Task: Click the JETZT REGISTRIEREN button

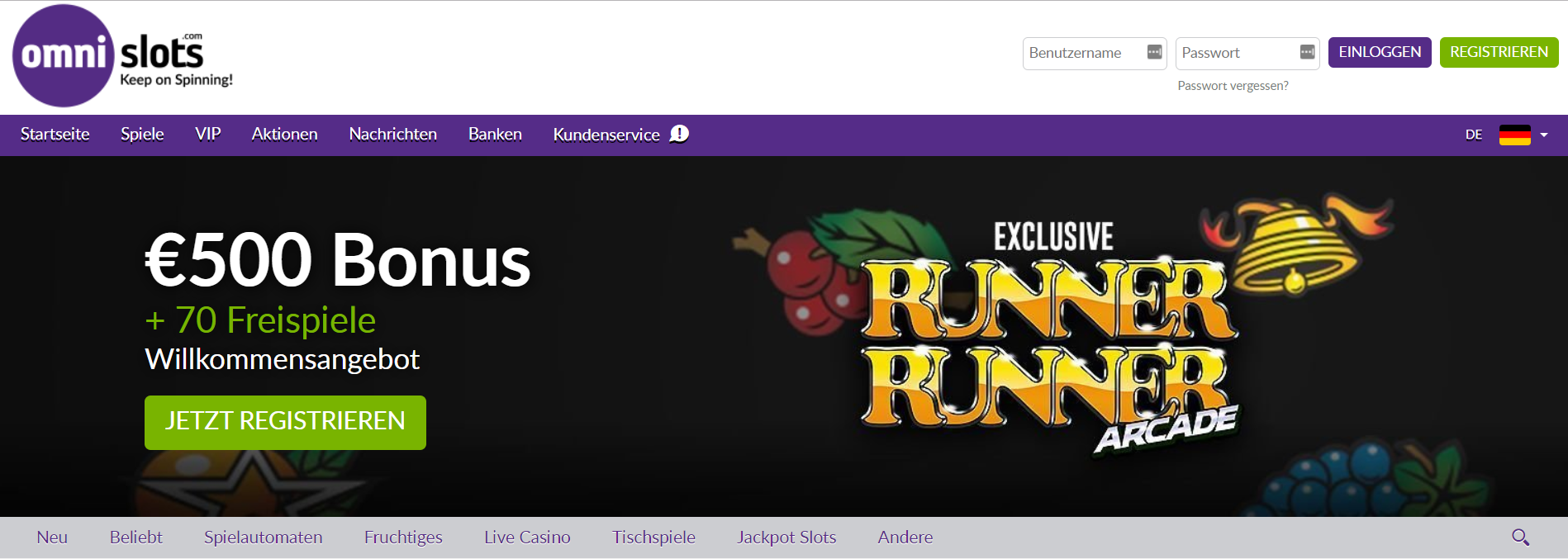Action: (x=285, y=422)
